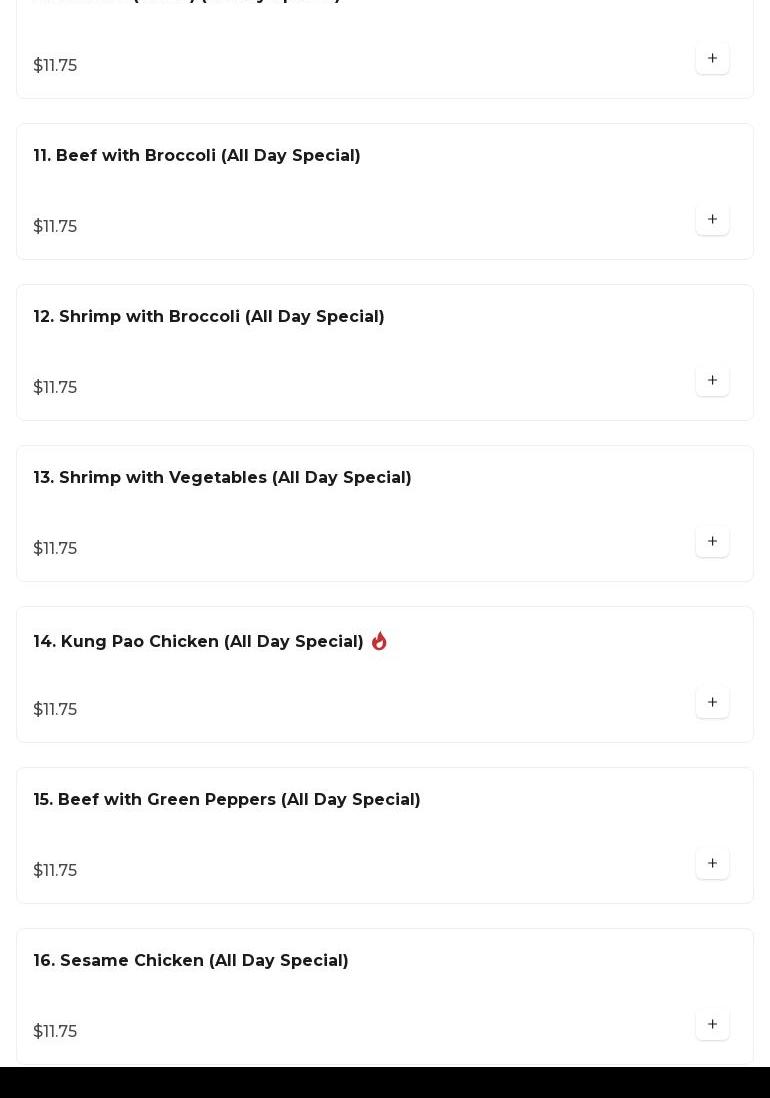This screenshot has width=770, height=1098.
Task: Add Beef with Broccoli to the order
Action: pos(712,220)
